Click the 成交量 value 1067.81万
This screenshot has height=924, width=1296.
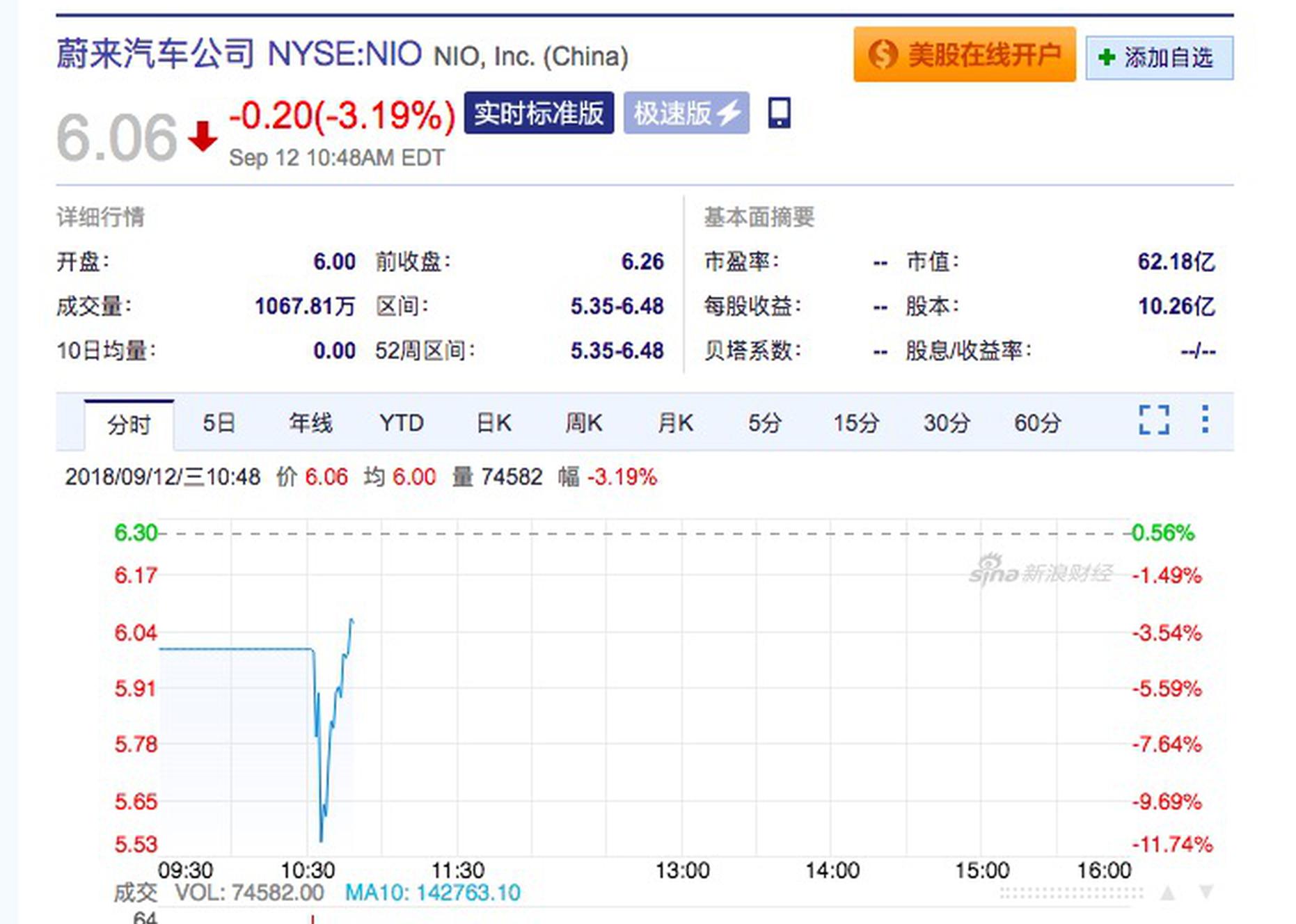[305, 306]
